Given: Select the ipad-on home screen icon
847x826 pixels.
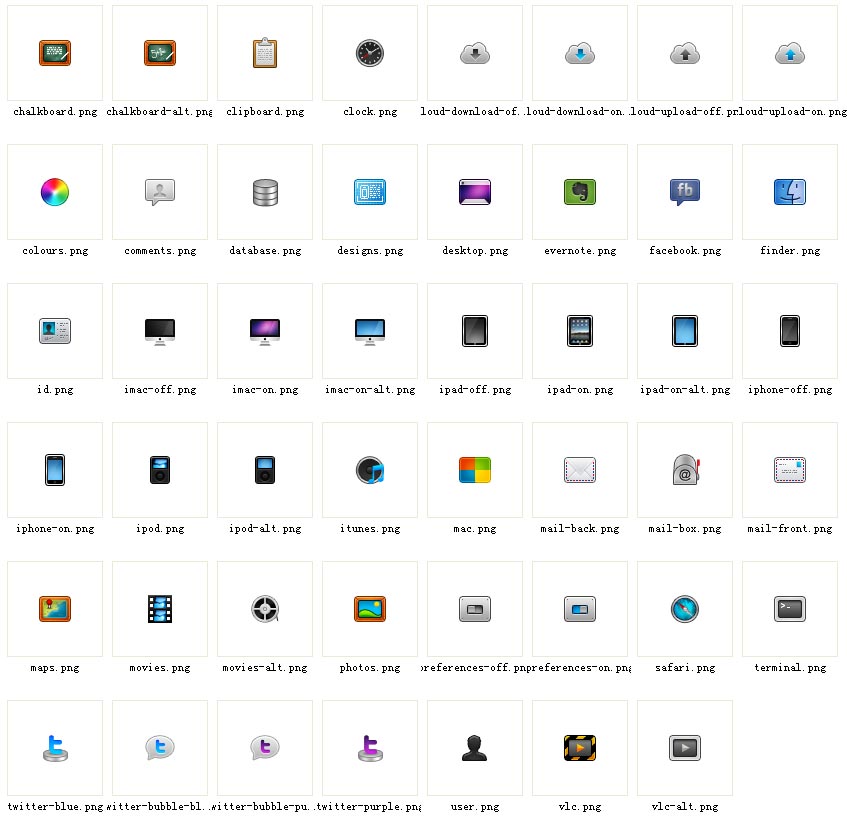Looking at the screenshot, I should click(x=580, y=331).
